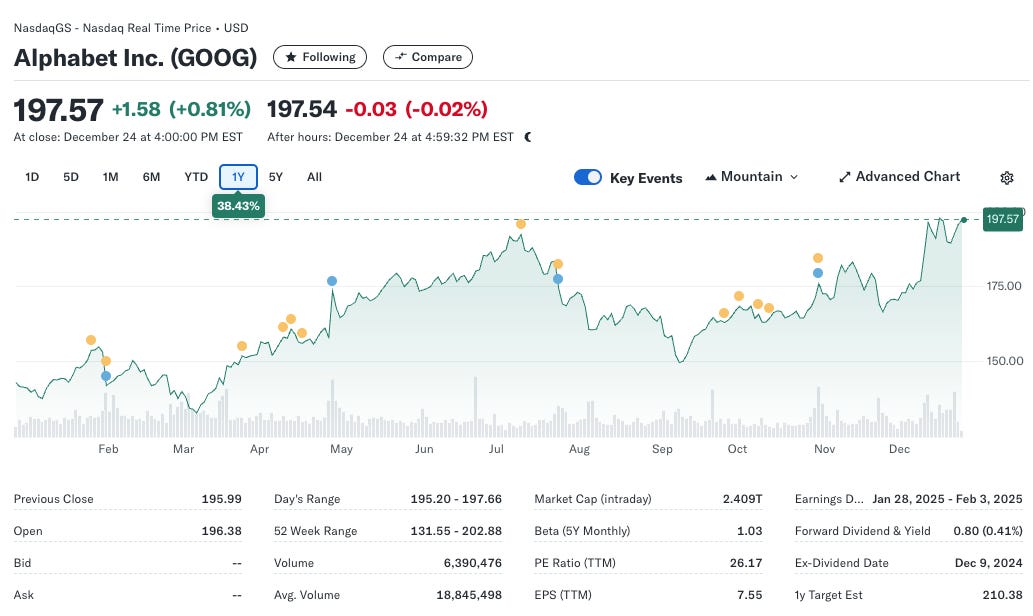1033x616 pixels.
Task: Click the Avg. Volume value 18,845,498
Action: [x=469, y=595]
